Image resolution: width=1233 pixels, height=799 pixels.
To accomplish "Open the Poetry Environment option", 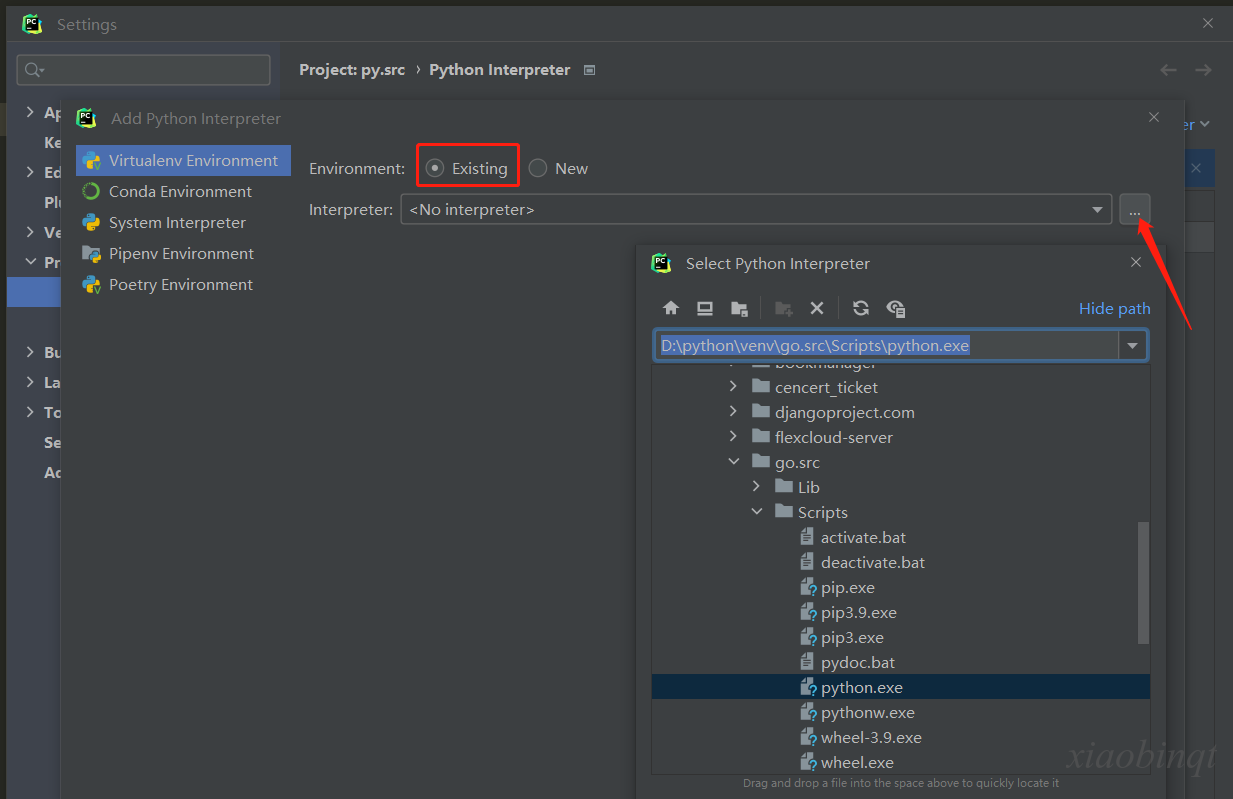I will 183,284.
